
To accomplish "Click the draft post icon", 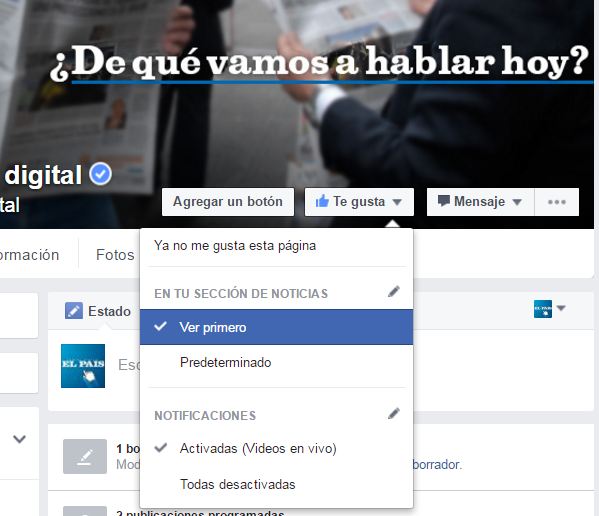I will coord(85,456).
